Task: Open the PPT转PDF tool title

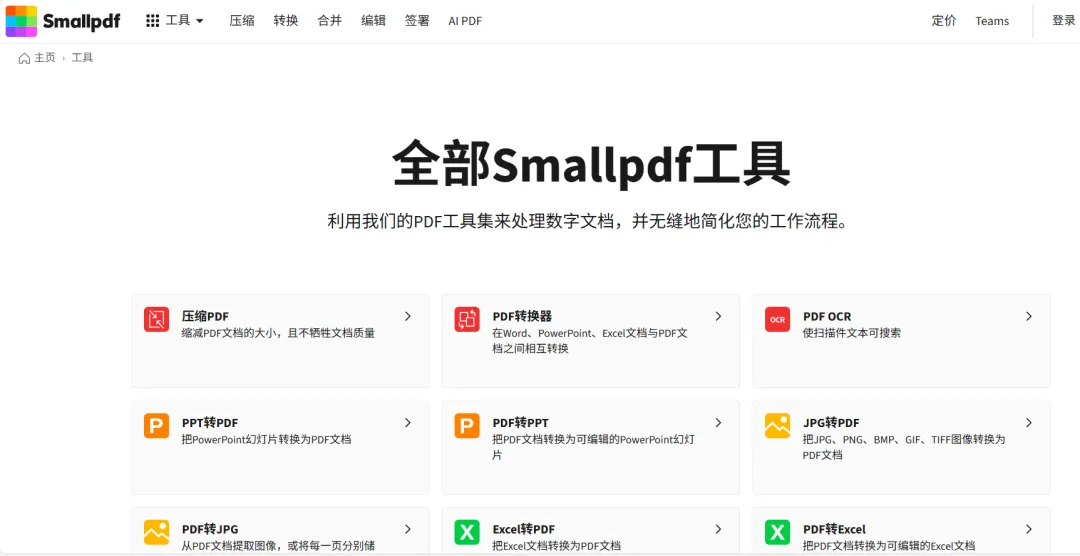Action: [210, 422]
